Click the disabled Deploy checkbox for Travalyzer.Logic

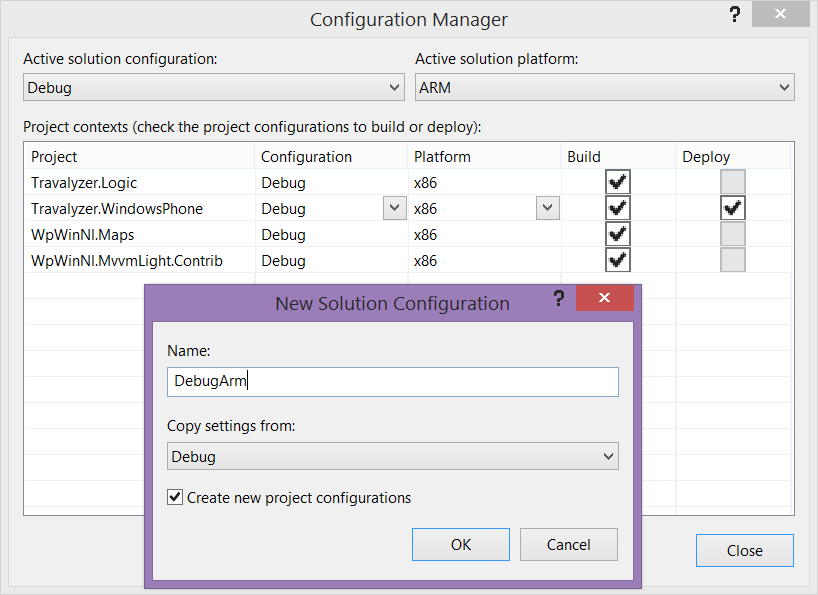(732, 182)
